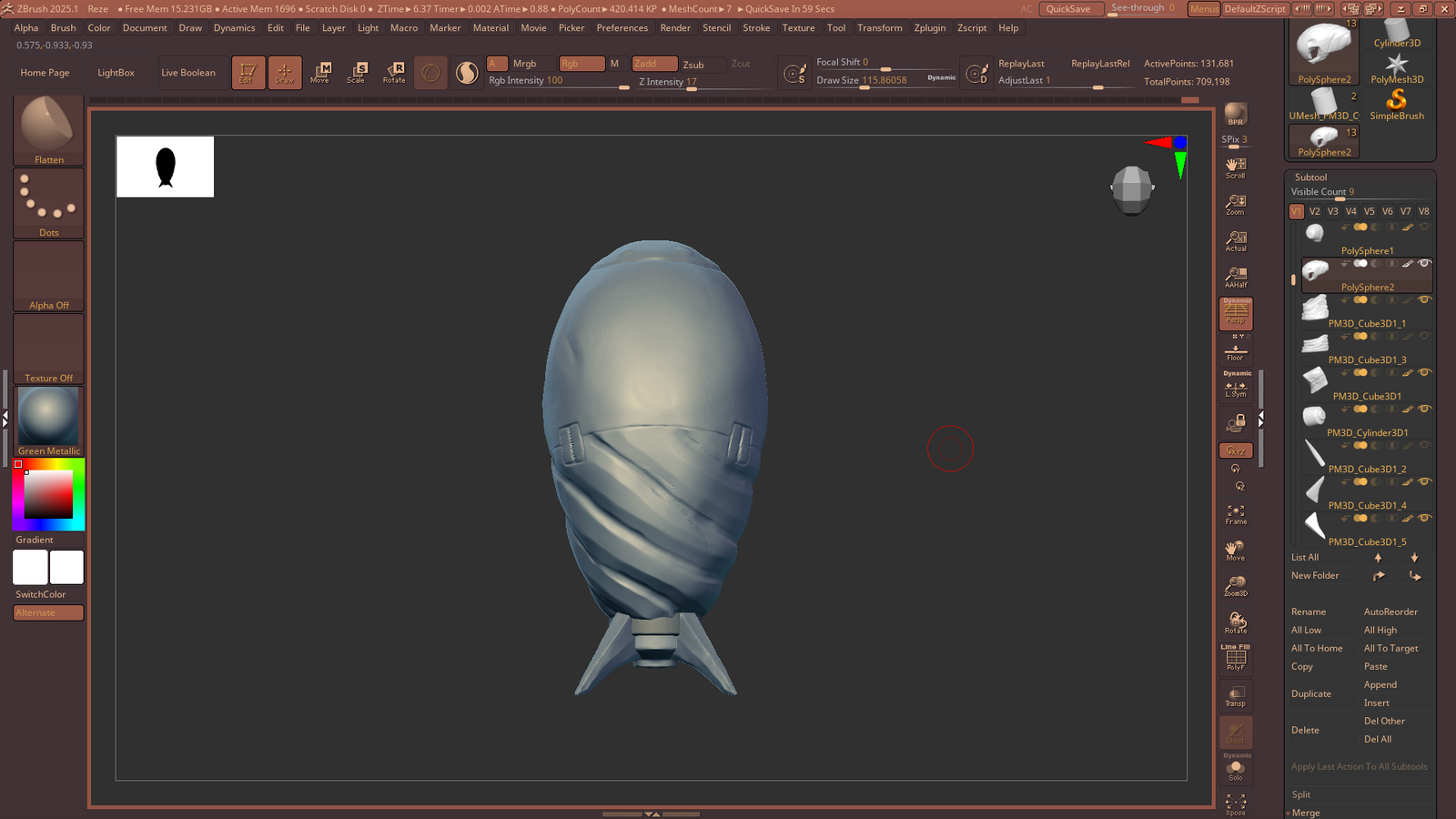Select the PM3D_Cube3D1_3 subtool thumbnail
Viewport: 1456px width, 819px height.
click(1315, 344)
